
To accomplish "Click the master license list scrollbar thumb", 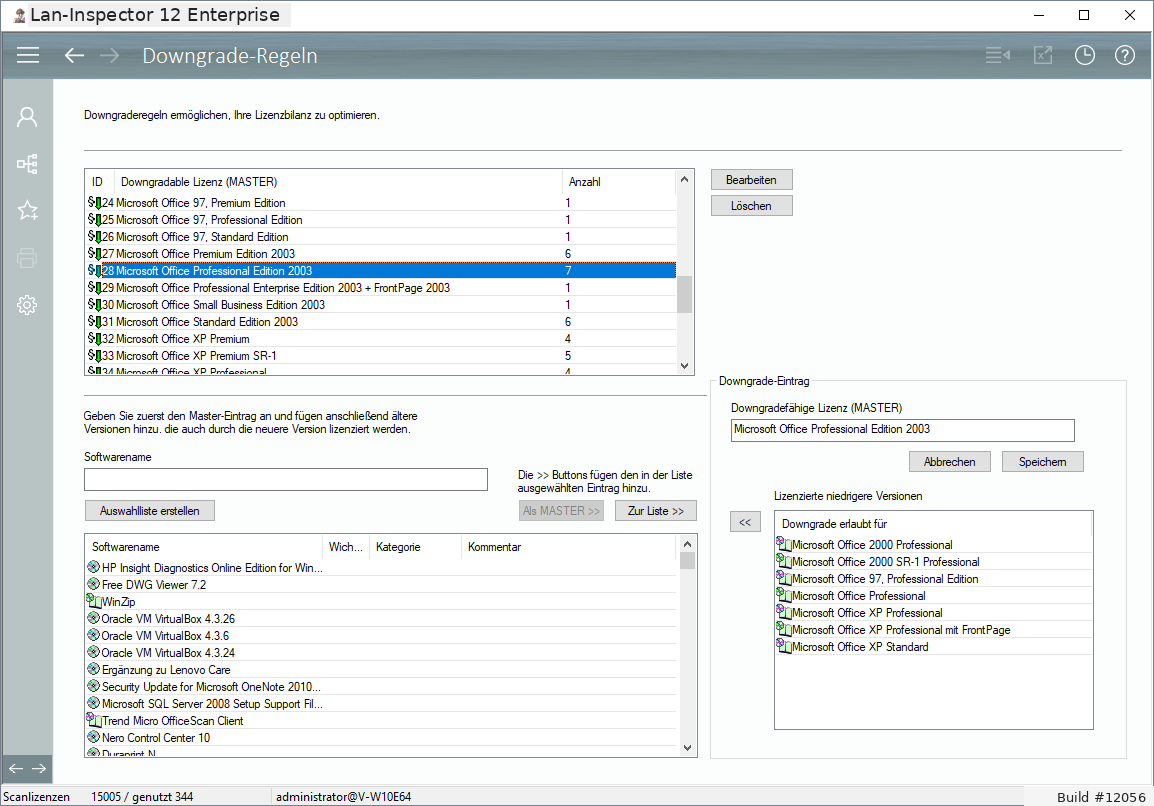I will tap(684, 294).
